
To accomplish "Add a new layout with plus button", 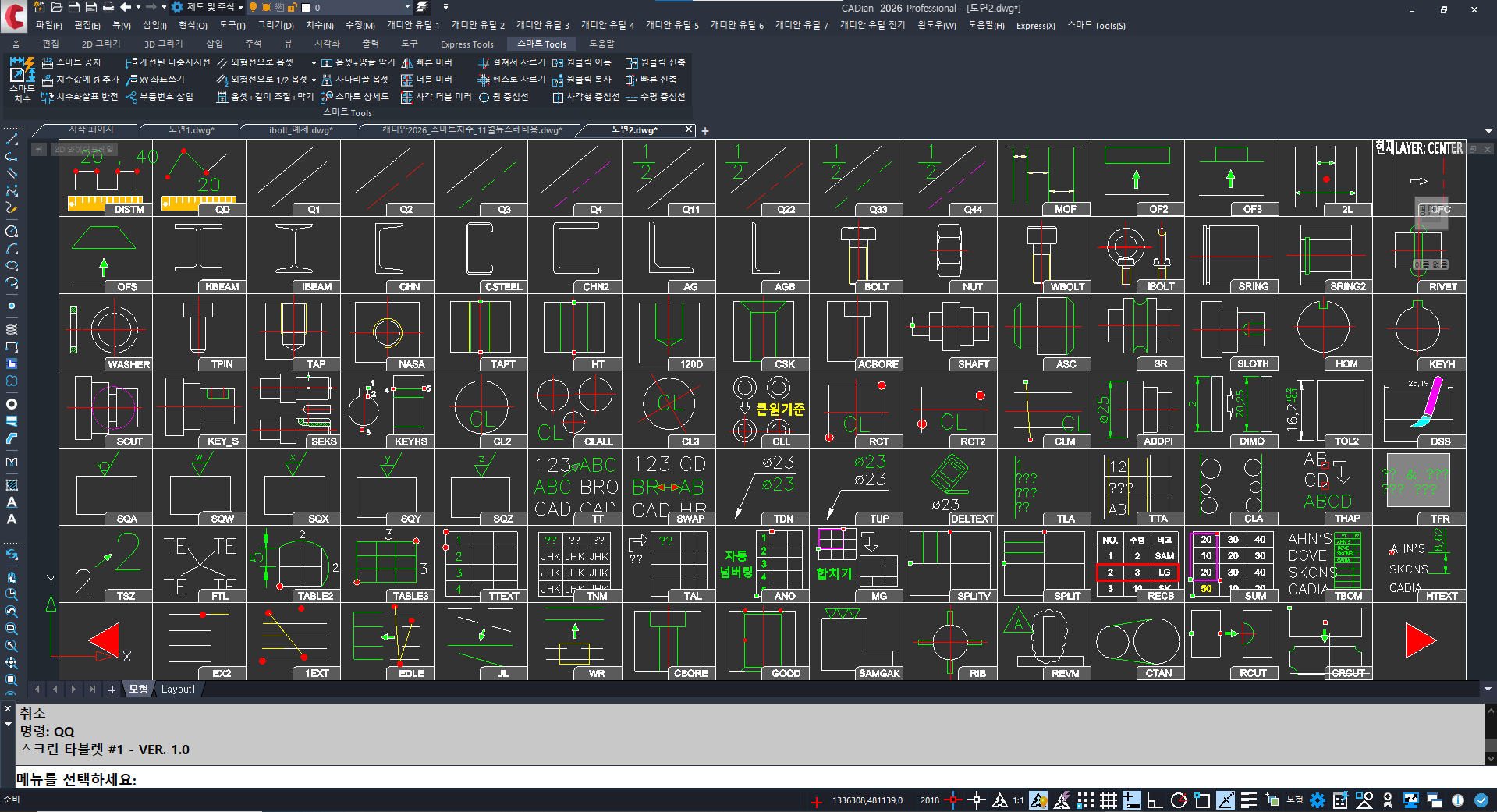I will (x=112, y=690).
